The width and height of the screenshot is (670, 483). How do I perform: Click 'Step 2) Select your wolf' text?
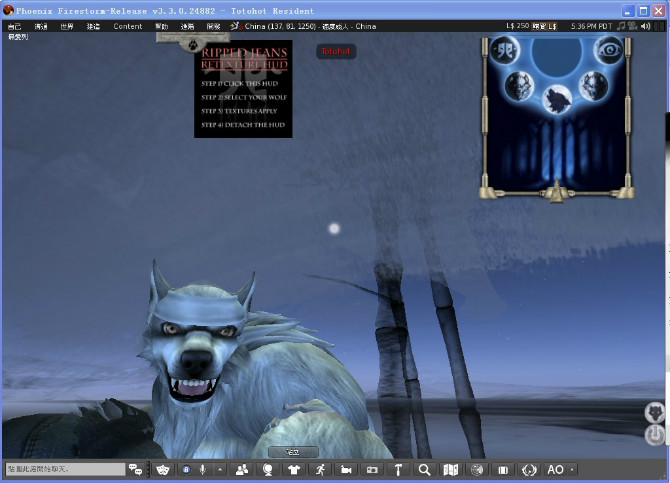[244, 97]
